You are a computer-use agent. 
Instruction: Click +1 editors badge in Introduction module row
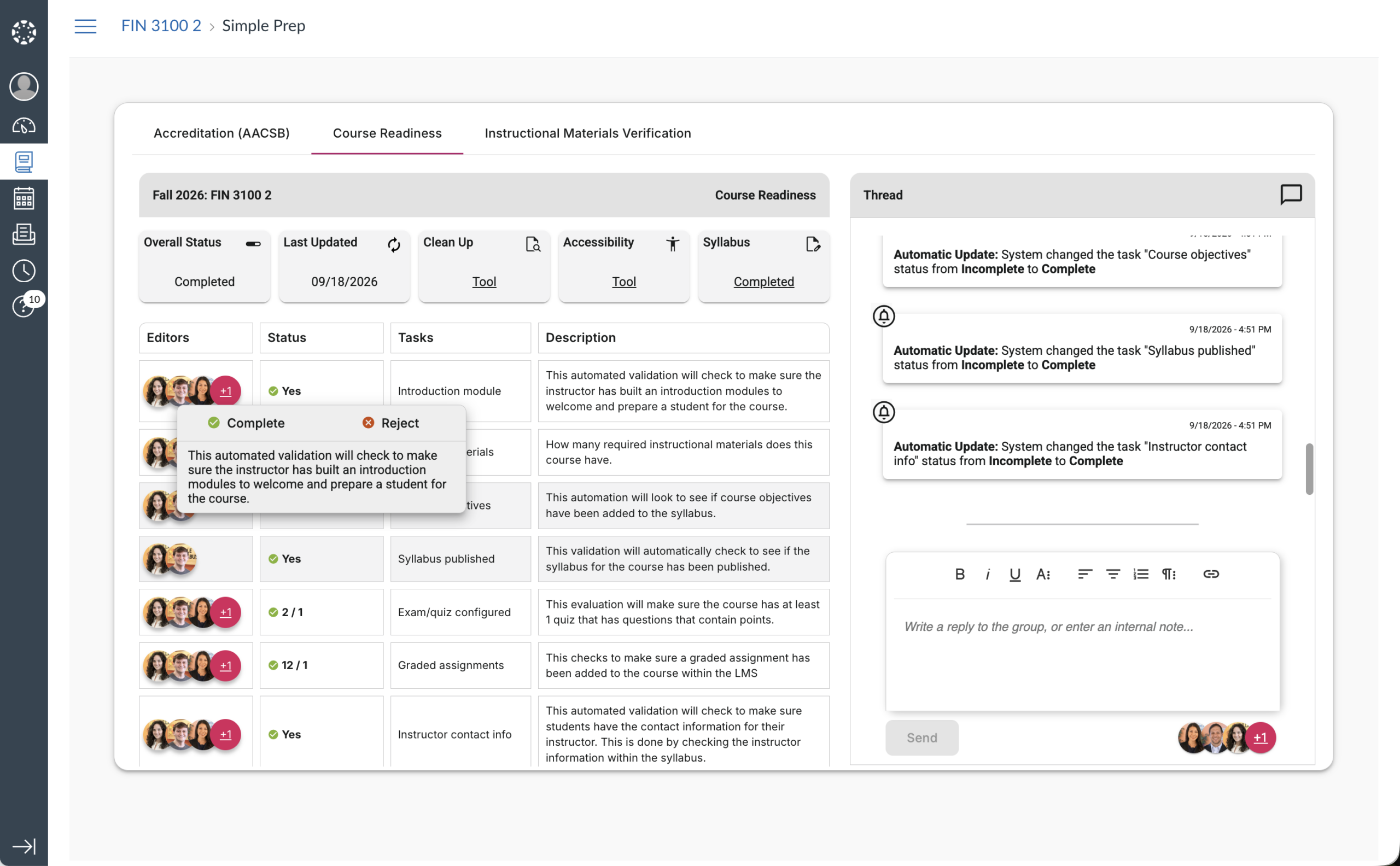click(226, 391)
